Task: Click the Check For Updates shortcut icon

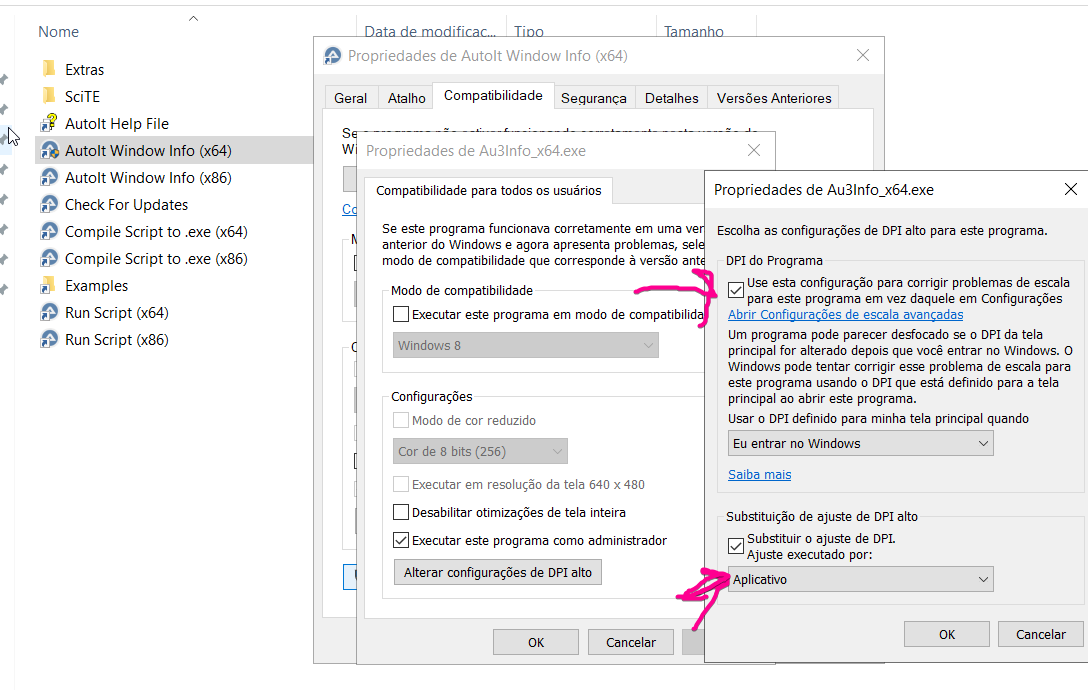Action: click(x=49, y=204)
